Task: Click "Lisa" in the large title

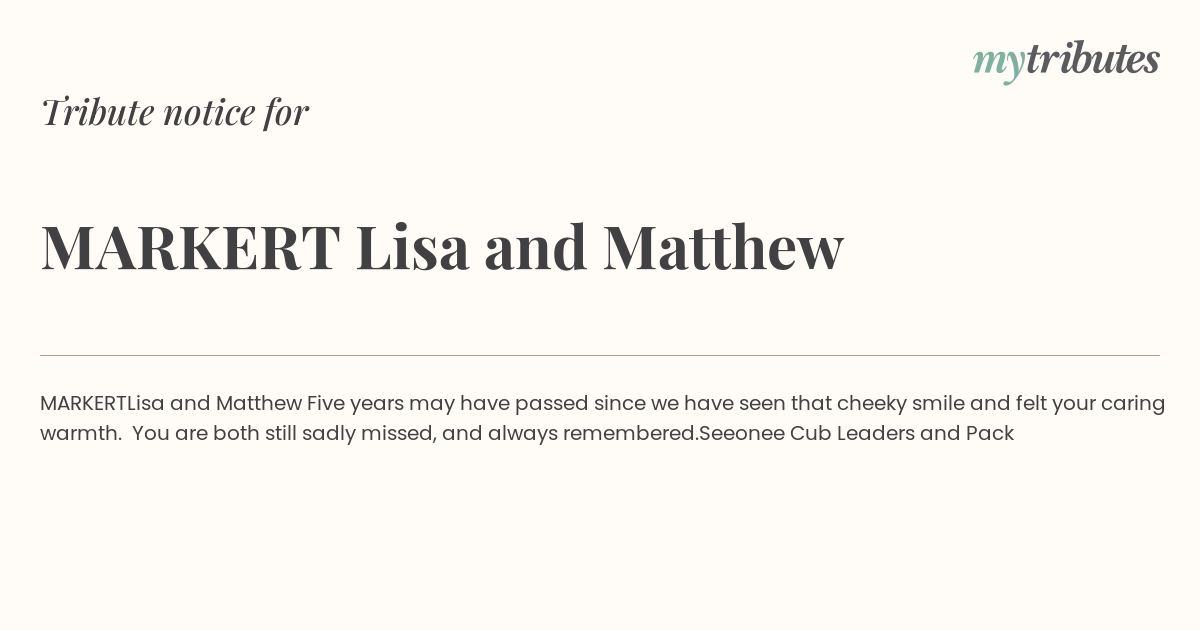Action: click(x=412, y=248)
